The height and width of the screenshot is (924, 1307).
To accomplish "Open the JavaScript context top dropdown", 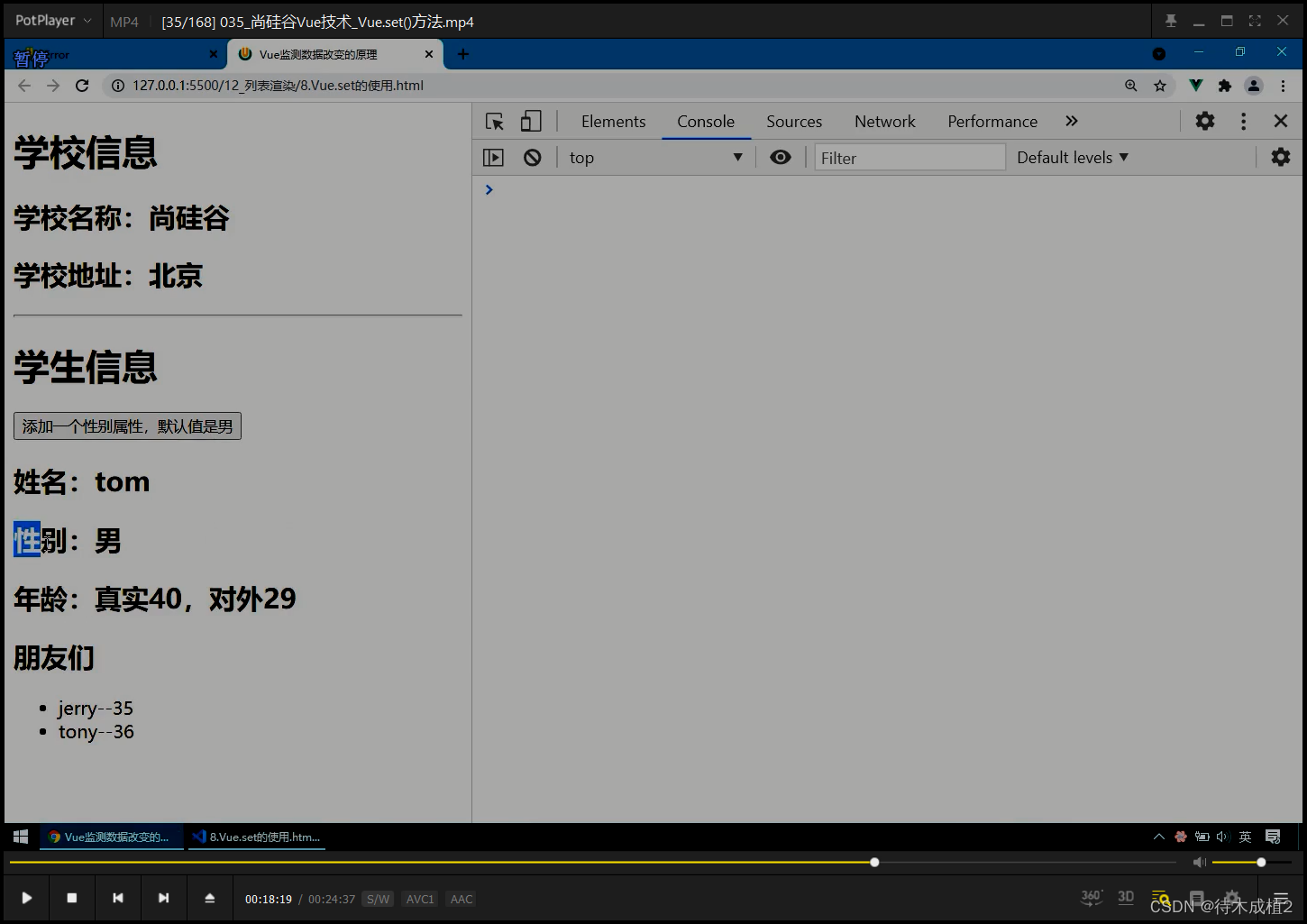I will coord(656,158).
